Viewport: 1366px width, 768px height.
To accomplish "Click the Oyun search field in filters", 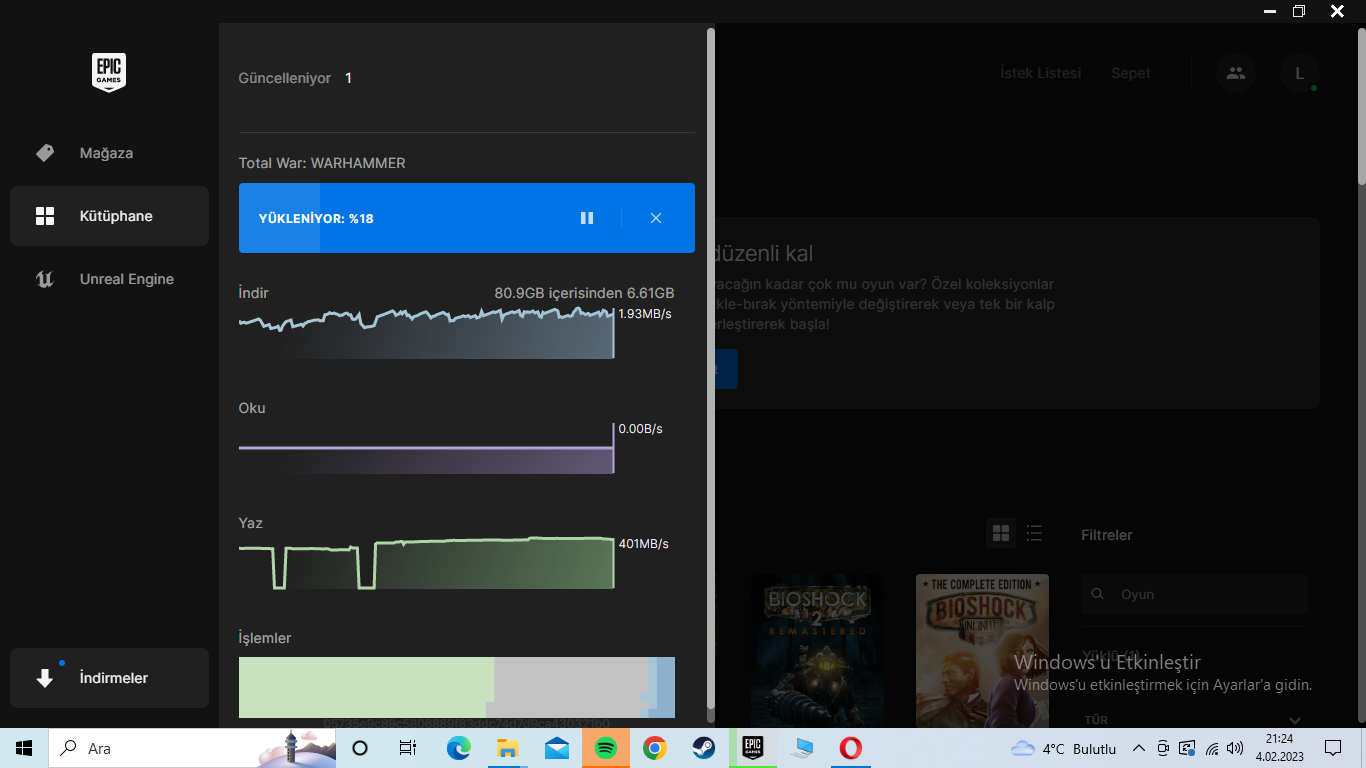I will tap(1194, 594).
